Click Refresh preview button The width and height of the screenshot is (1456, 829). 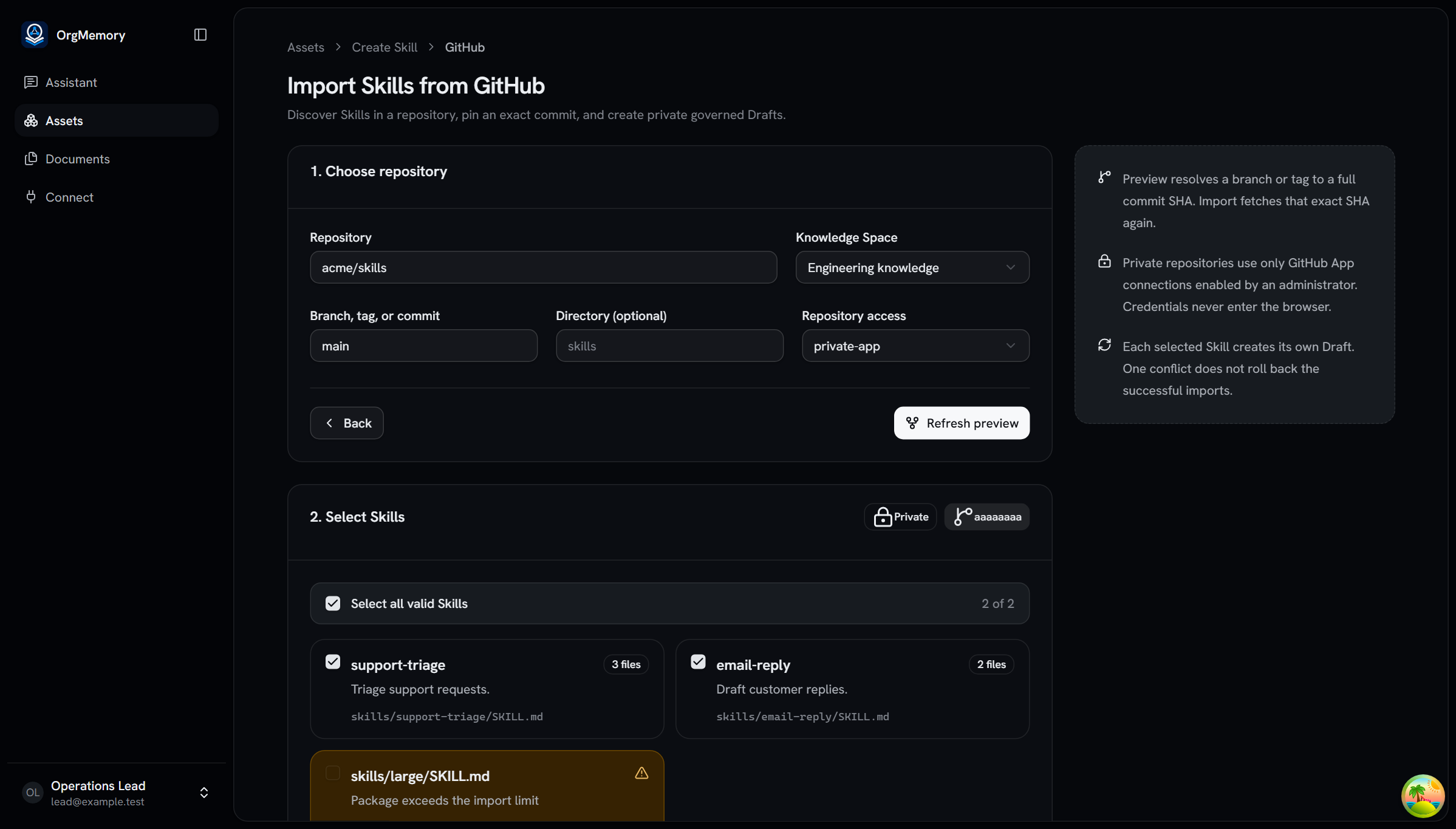[962, 423]
